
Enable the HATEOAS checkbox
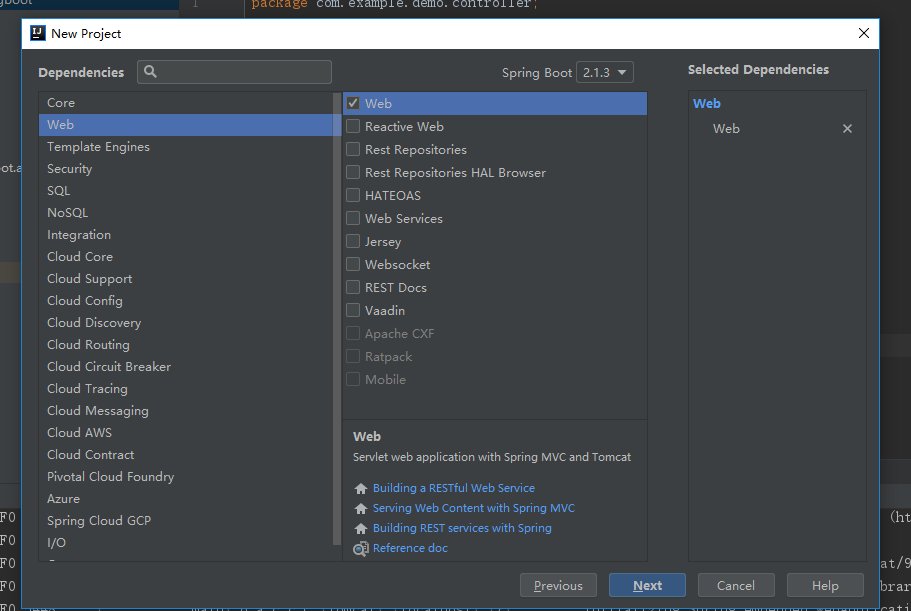[x=353, y=195]
